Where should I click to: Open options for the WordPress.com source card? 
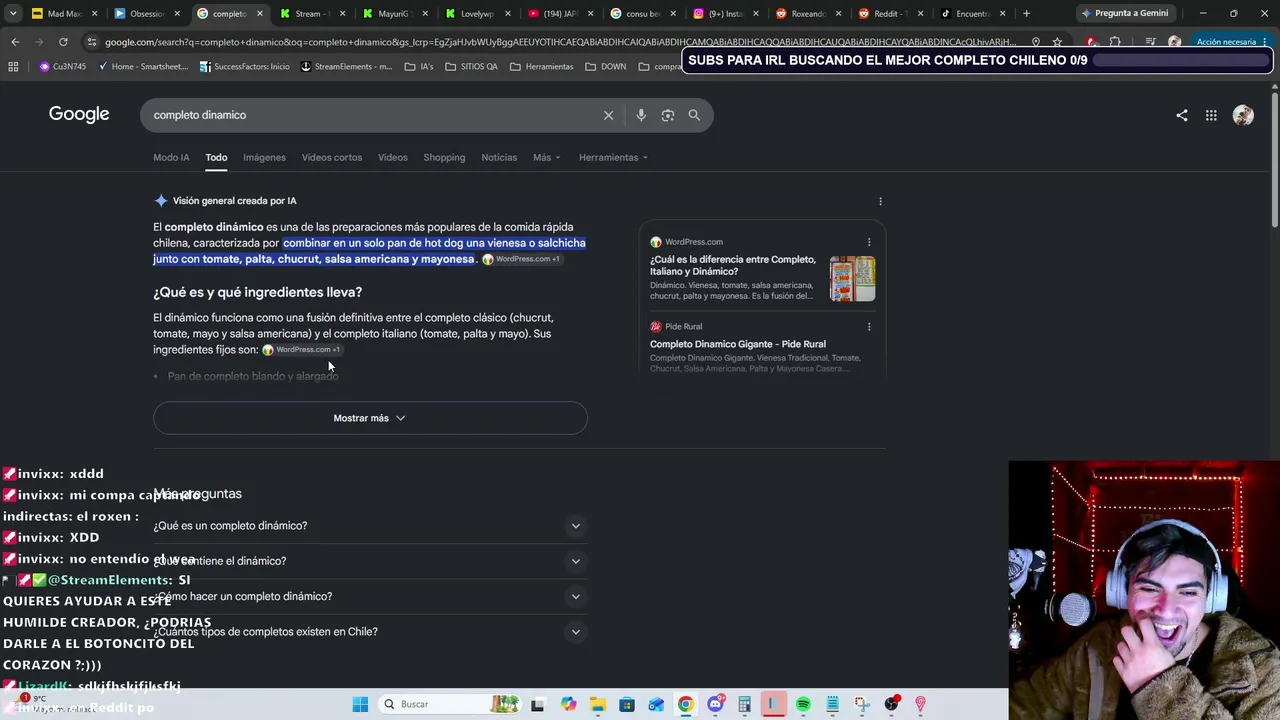tap(869, 242)
